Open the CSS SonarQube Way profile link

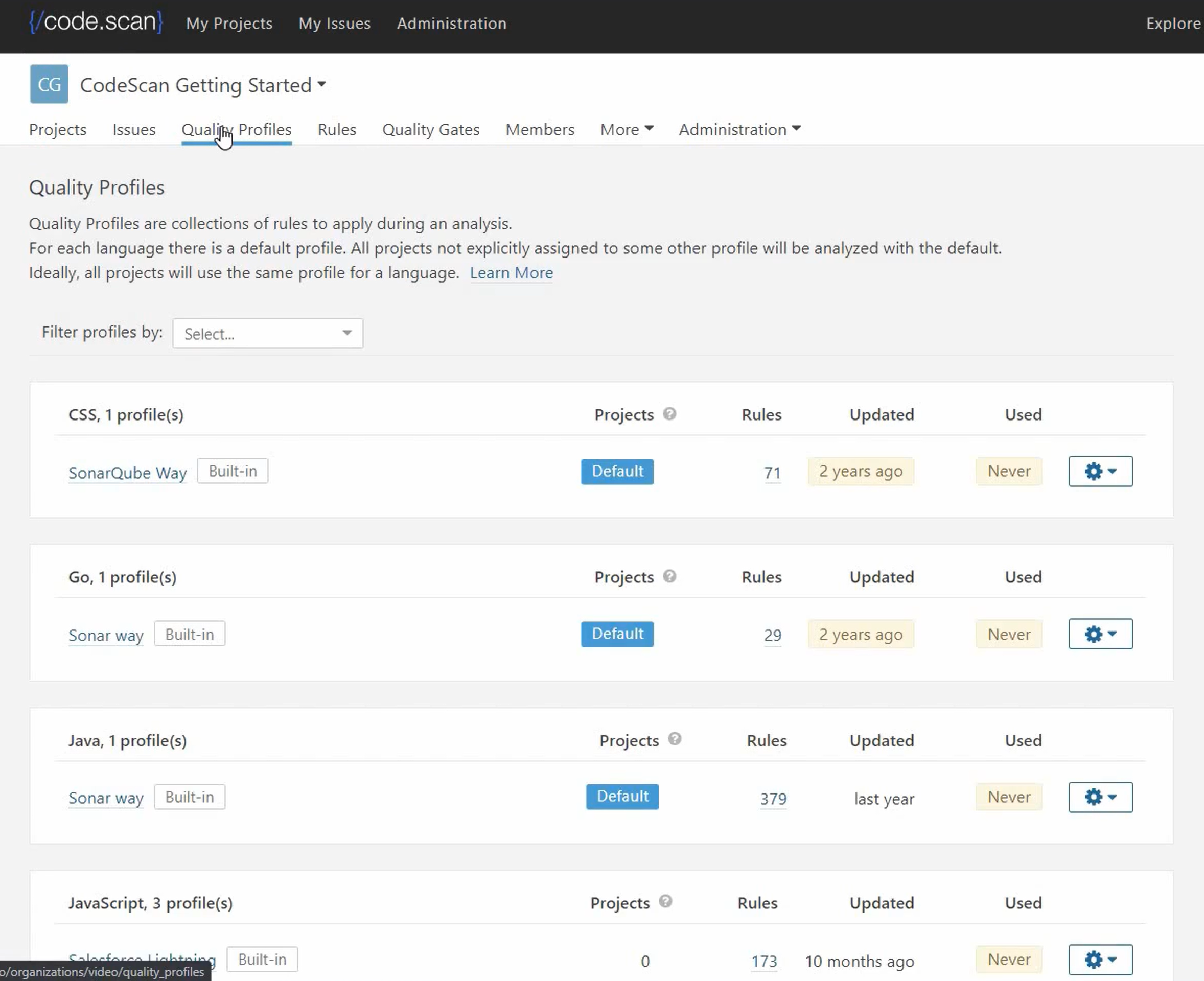[127, 473]
